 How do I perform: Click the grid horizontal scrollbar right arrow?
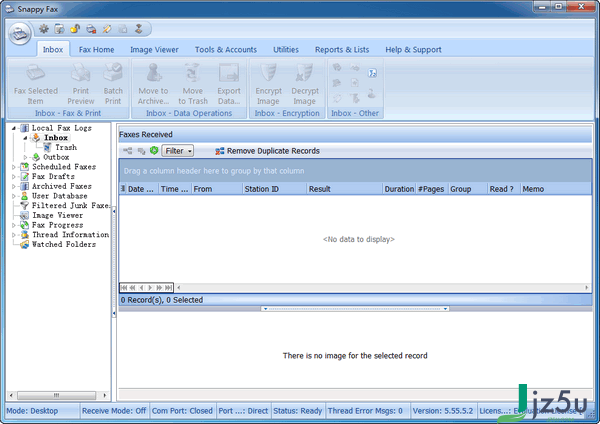[587, 287]
